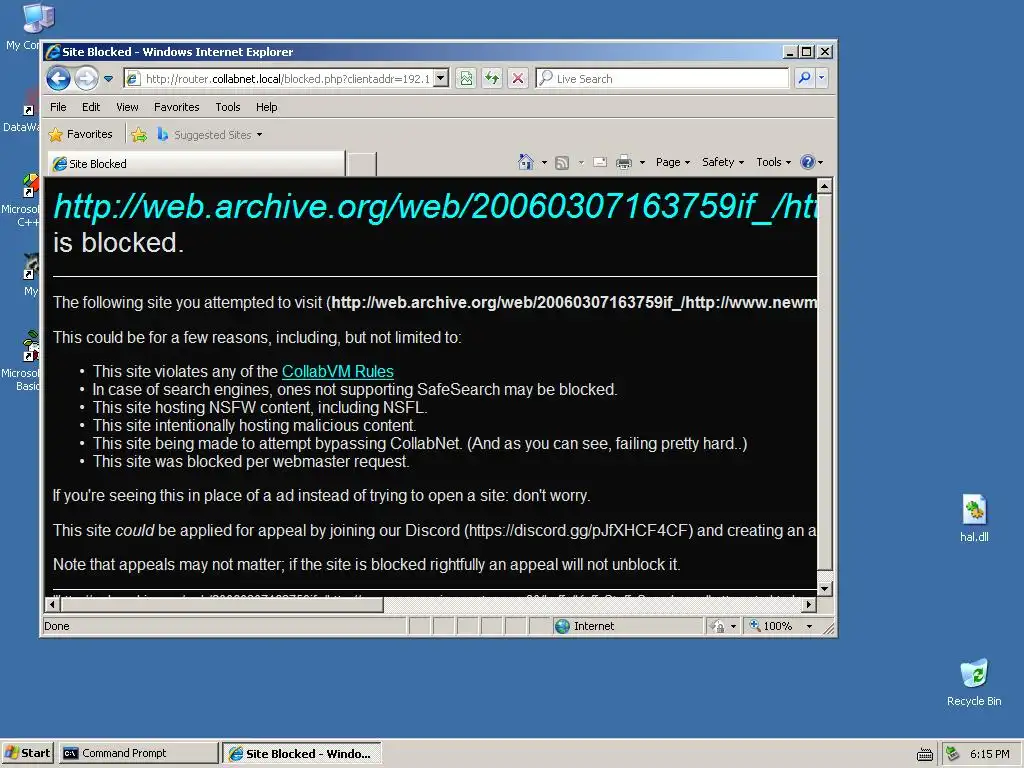Viewport: 1024px width, 768px height.
Task: Open the View menu
Action: 127,107
